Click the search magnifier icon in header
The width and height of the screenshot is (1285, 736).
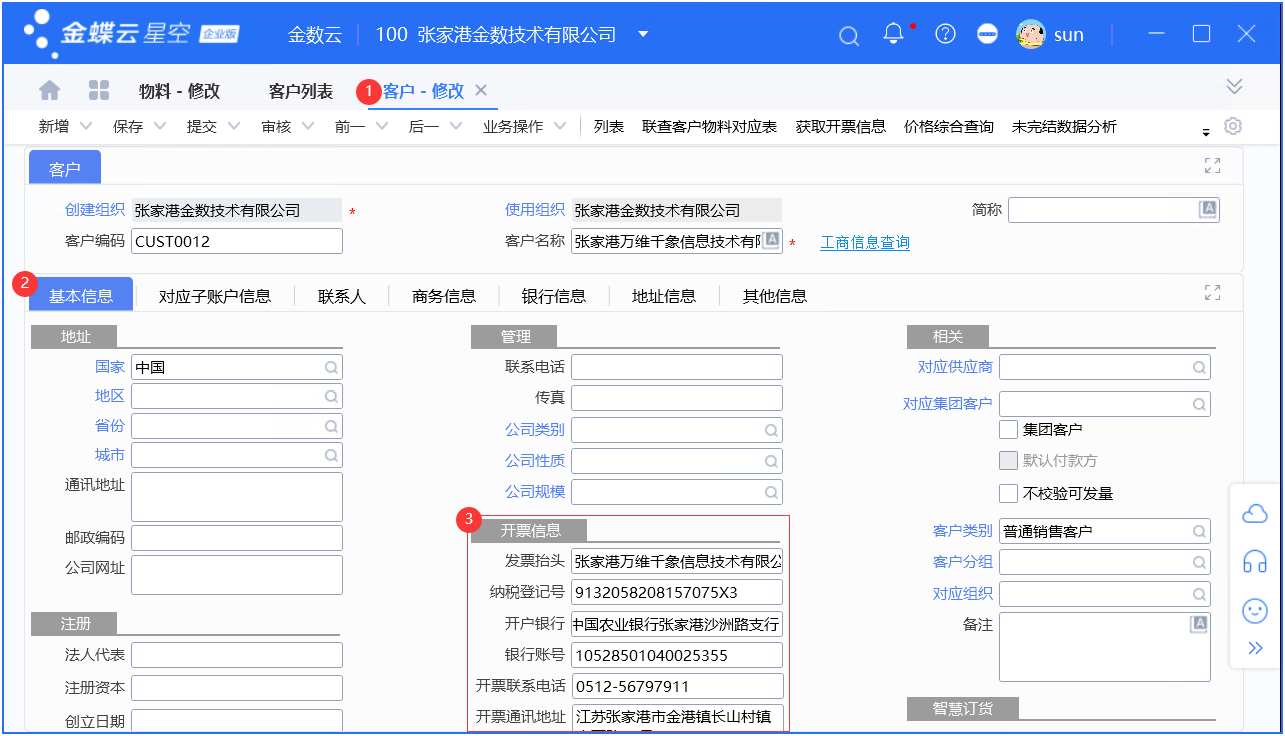click(849, 36)
